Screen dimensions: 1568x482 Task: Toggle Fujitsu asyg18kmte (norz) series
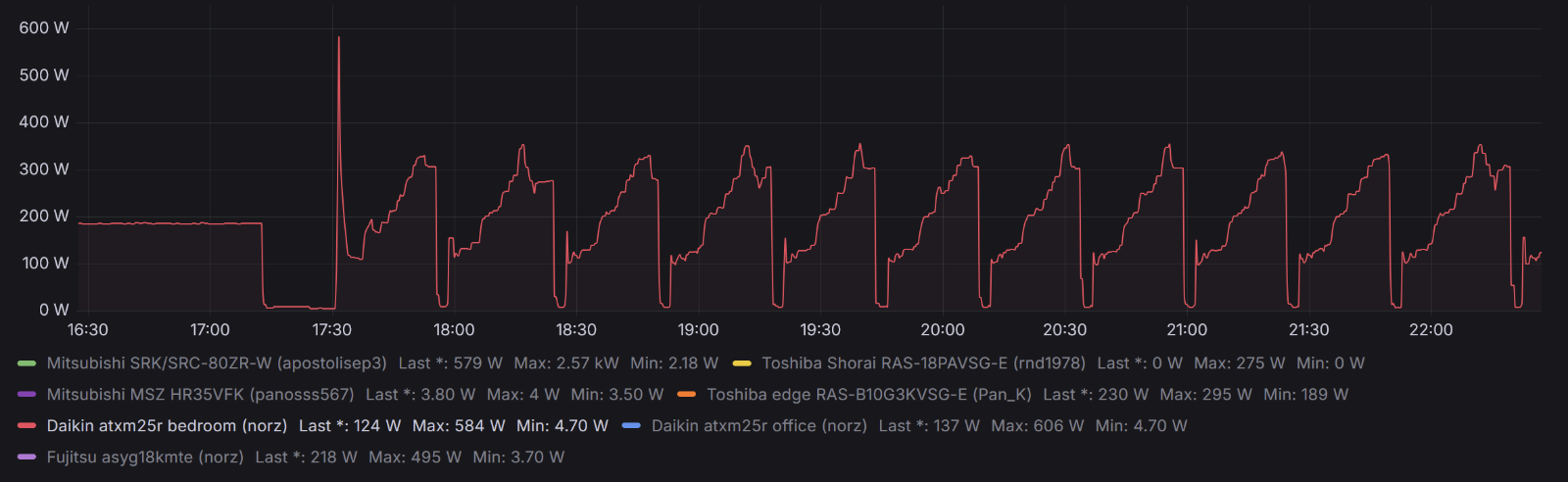click(x=145, y=458)
